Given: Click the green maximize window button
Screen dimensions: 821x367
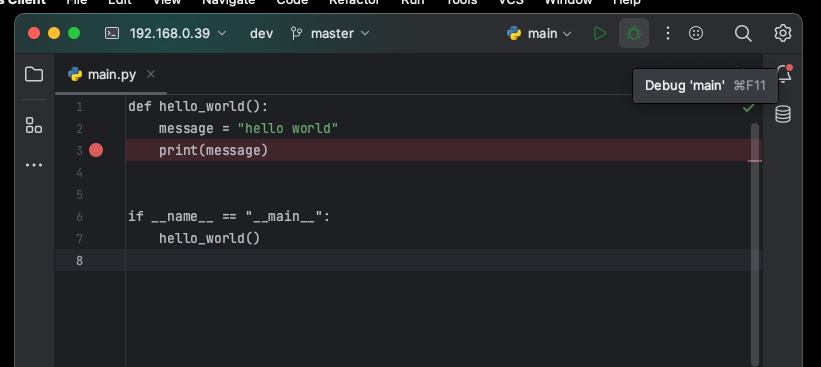Looking at the screenshot, I should [x=74, y=34].
